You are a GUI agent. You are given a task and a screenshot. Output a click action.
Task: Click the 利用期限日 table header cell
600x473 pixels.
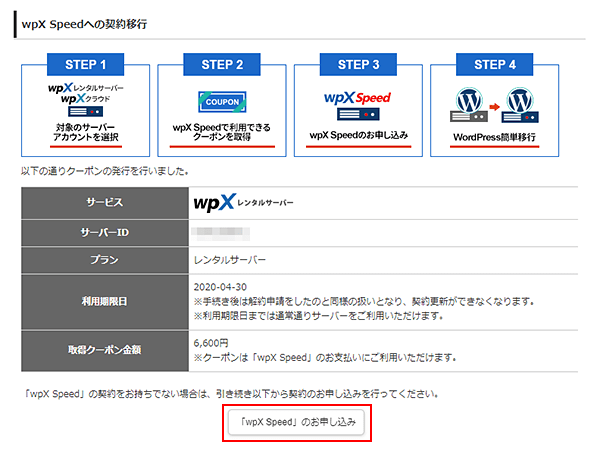point(105,302)
